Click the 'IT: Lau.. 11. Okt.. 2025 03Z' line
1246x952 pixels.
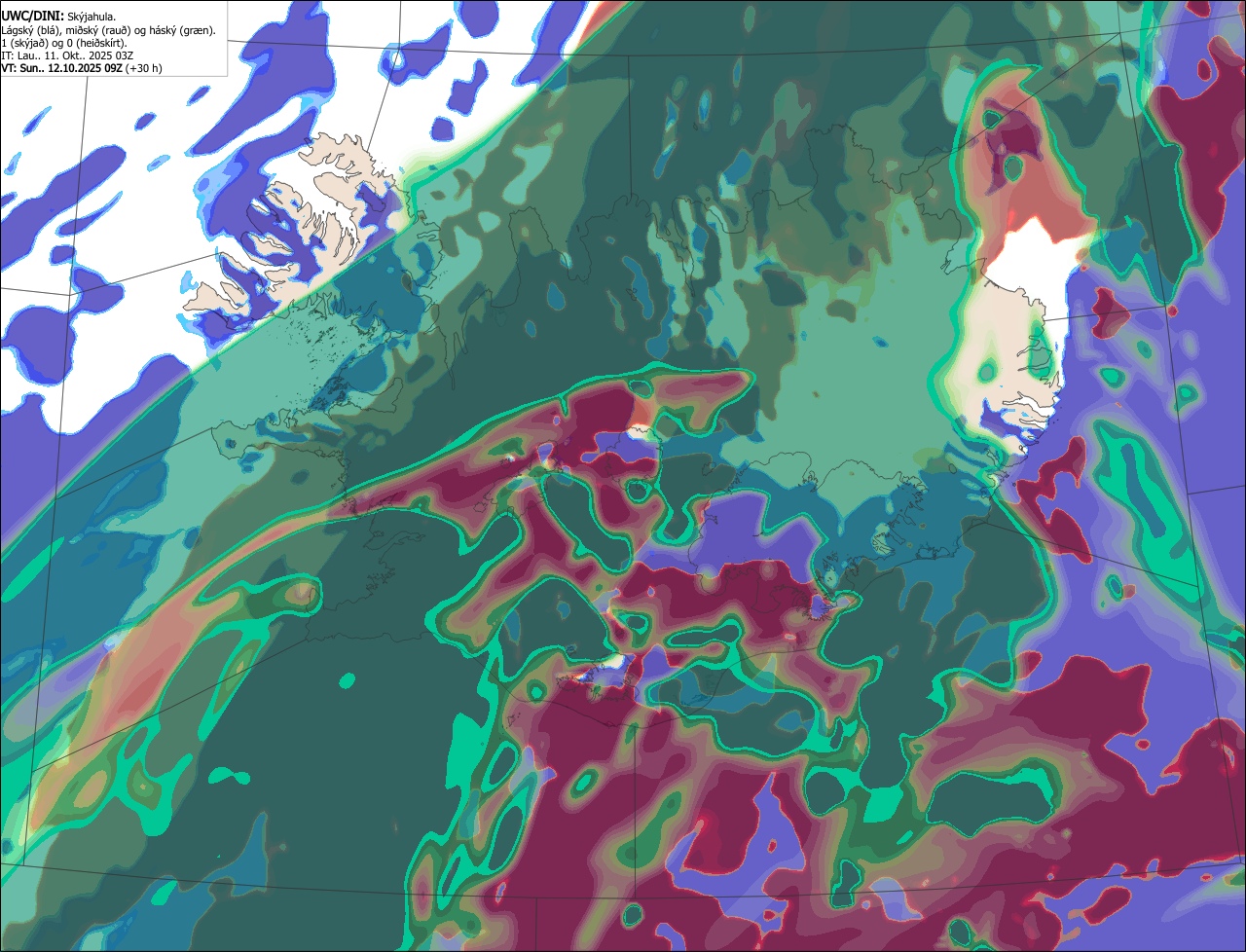68,55
